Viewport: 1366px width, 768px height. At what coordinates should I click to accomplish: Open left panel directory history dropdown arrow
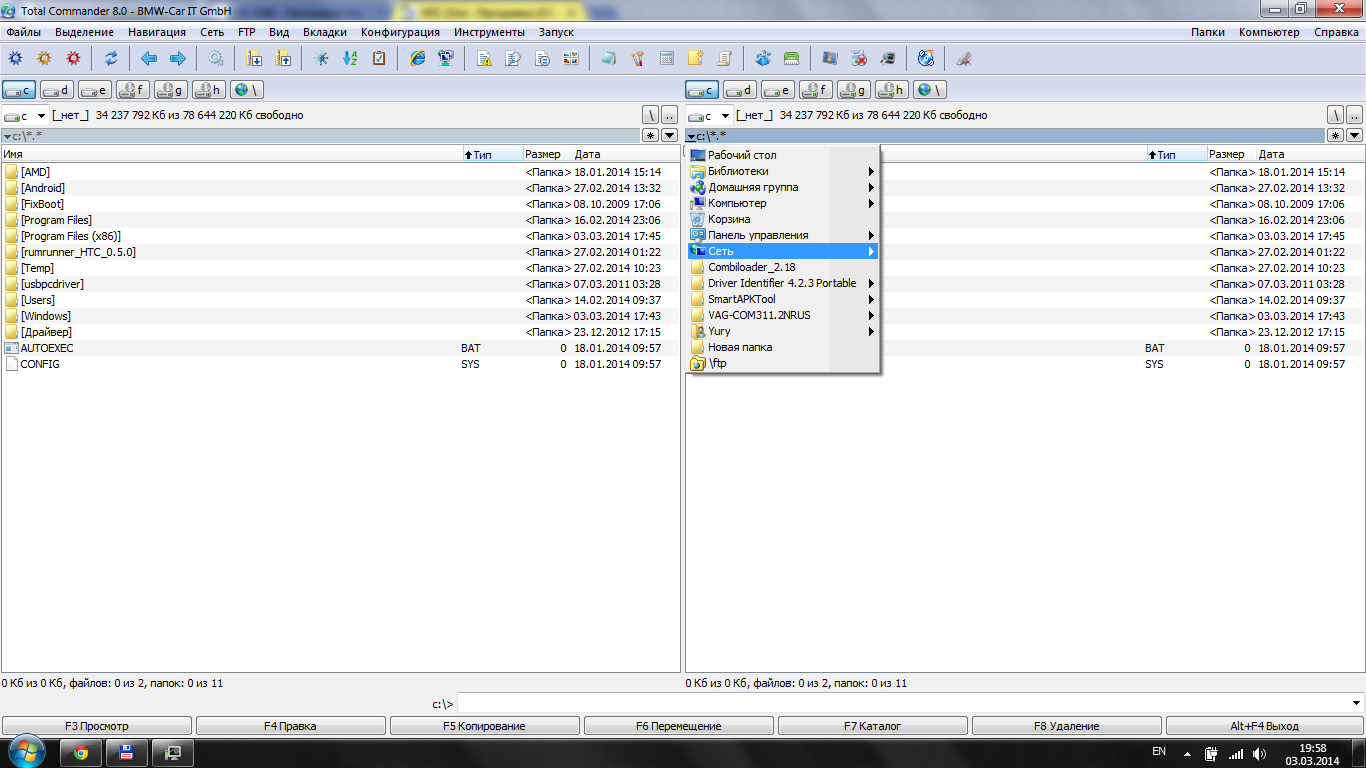click(670, 135)
